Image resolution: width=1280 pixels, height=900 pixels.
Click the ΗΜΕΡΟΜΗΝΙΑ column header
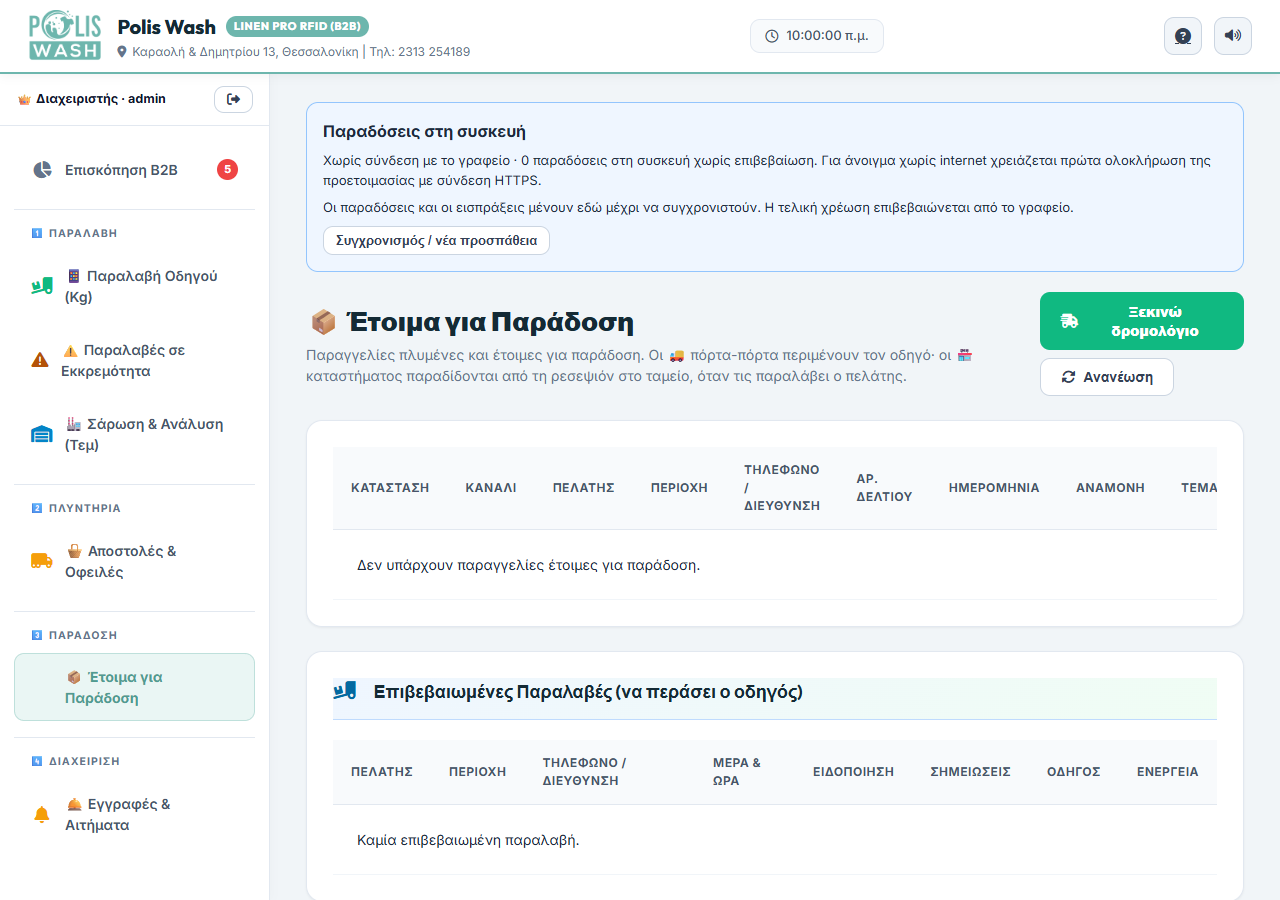(x=994, y=488)
